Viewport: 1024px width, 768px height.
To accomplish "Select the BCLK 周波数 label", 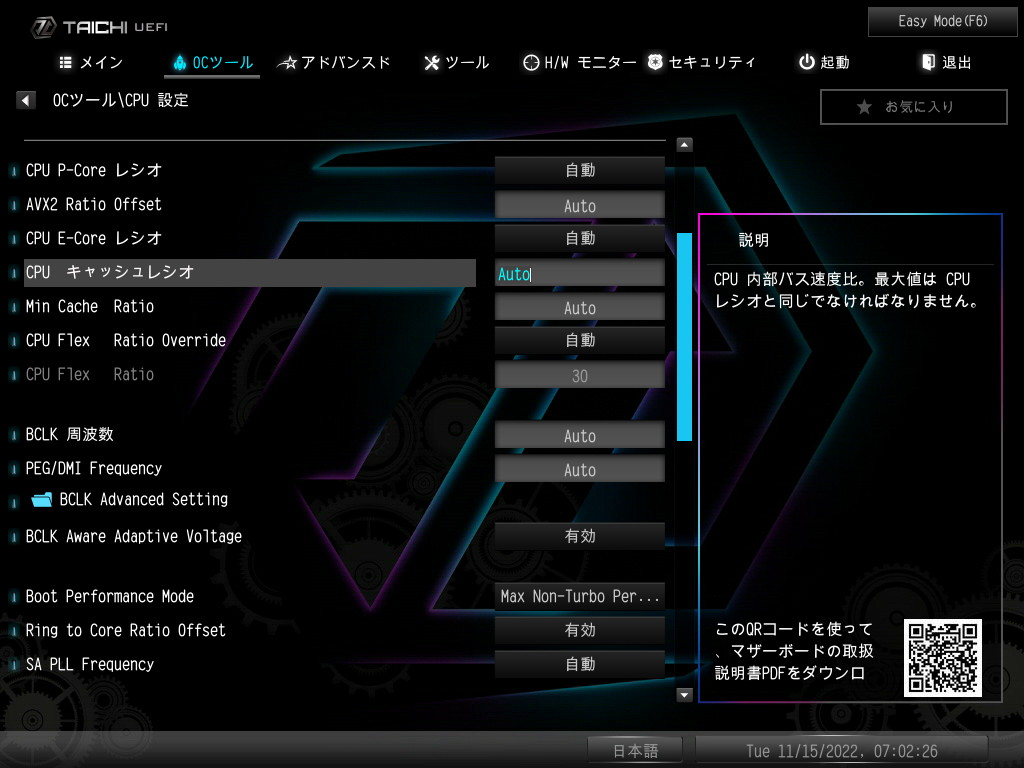I will 69,434.
